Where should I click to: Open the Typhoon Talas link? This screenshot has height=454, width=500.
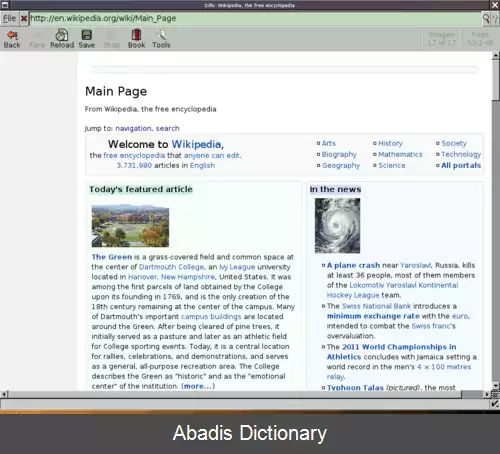(355, 388)
